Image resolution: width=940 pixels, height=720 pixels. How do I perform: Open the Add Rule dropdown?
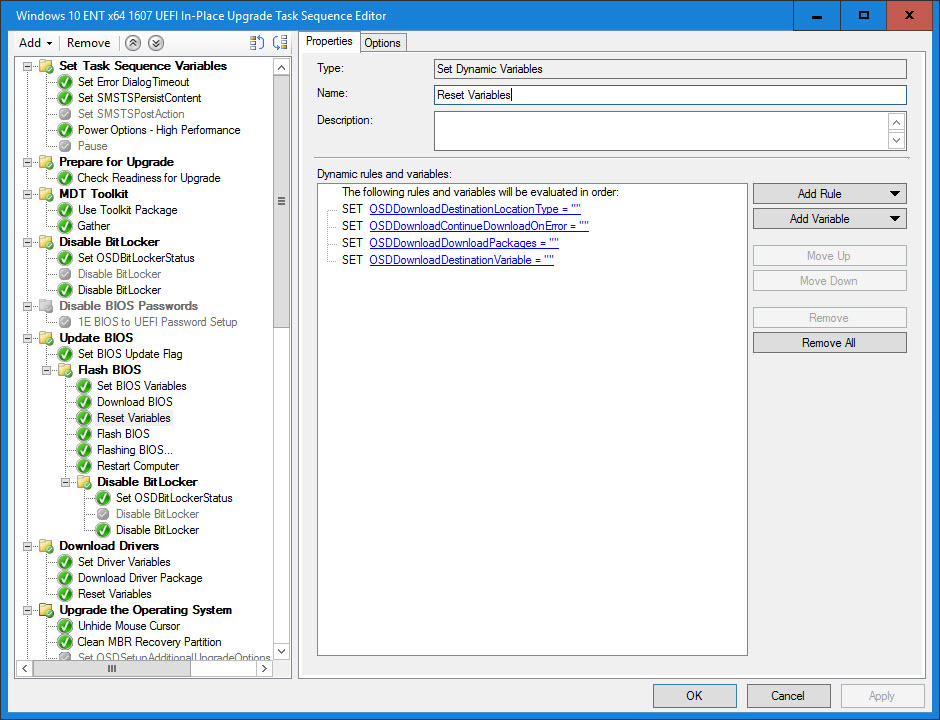coord(829,194)
